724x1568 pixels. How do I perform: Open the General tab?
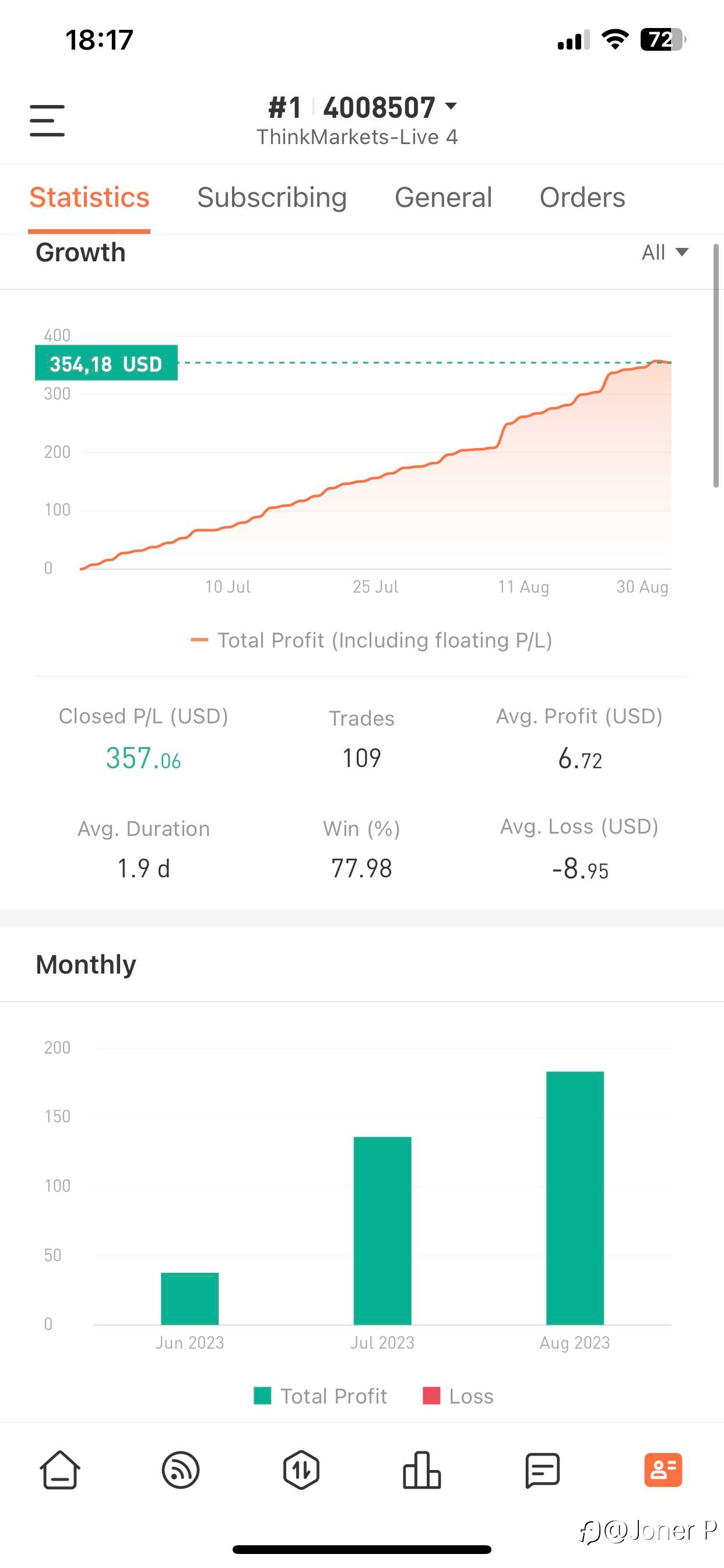tap(444, 197)
